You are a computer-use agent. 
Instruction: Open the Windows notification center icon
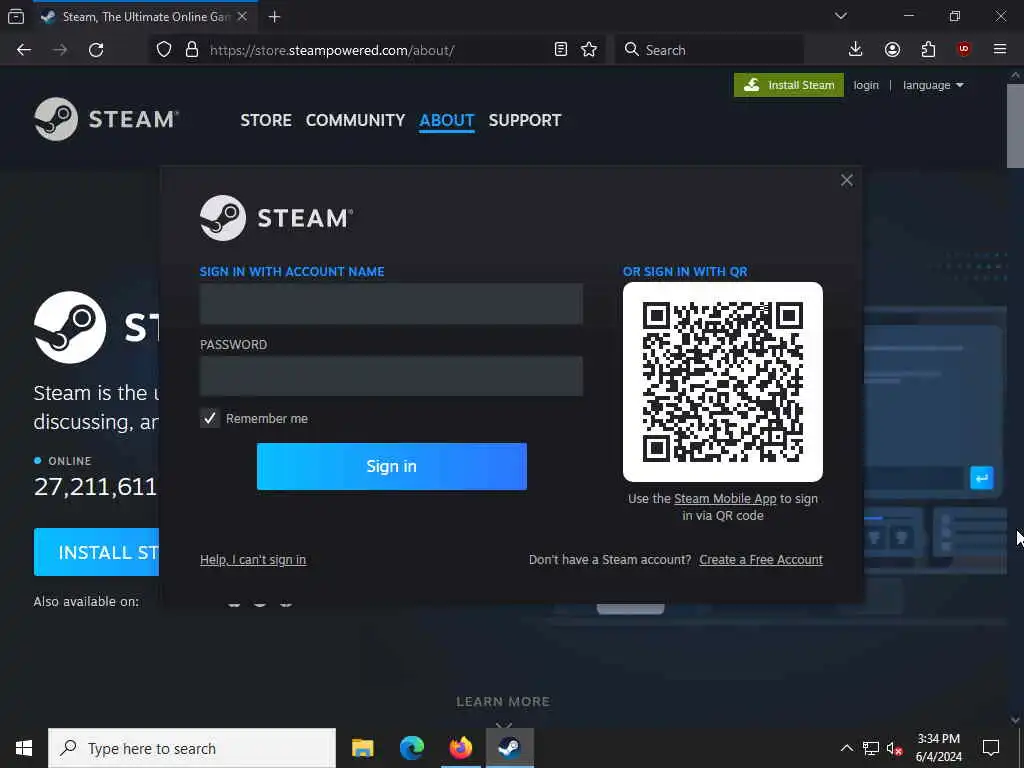(991, 748)
